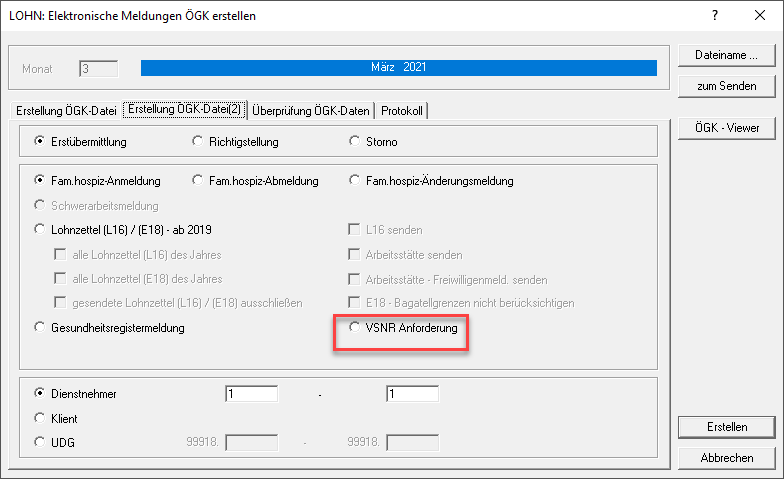This screenshot has height=479, width=784.
Task: Select the Klient radio button
Action: (x=41, y=418)
